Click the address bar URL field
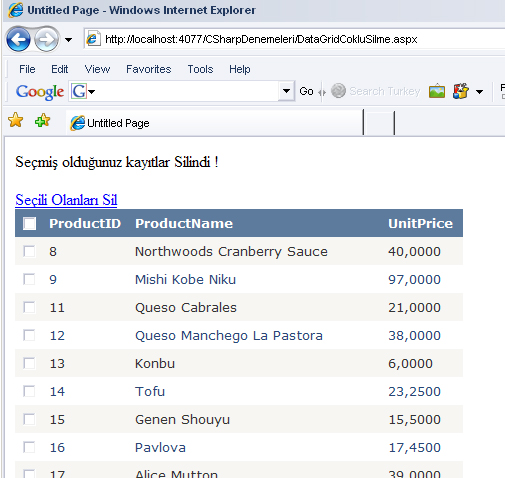505x478 pixels. (293, 39)
